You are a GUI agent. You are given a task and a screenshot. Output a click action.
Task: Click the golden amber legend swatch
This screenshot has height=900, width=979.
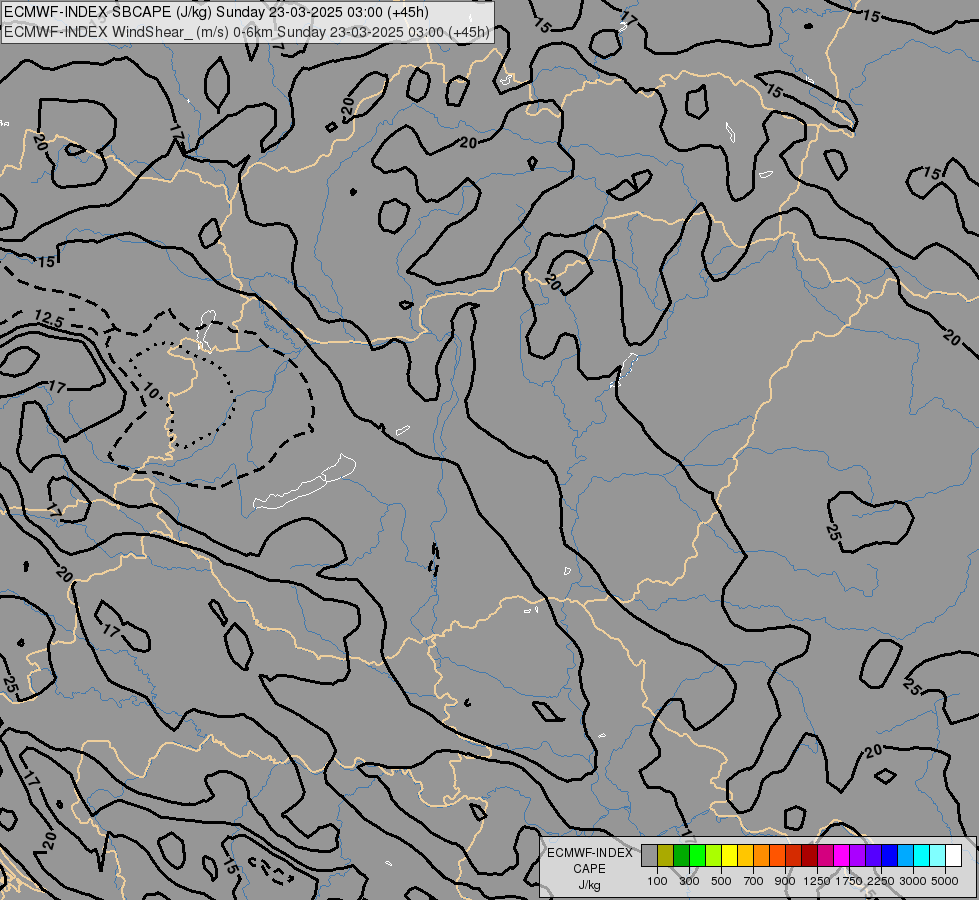(x=745, y=855)
